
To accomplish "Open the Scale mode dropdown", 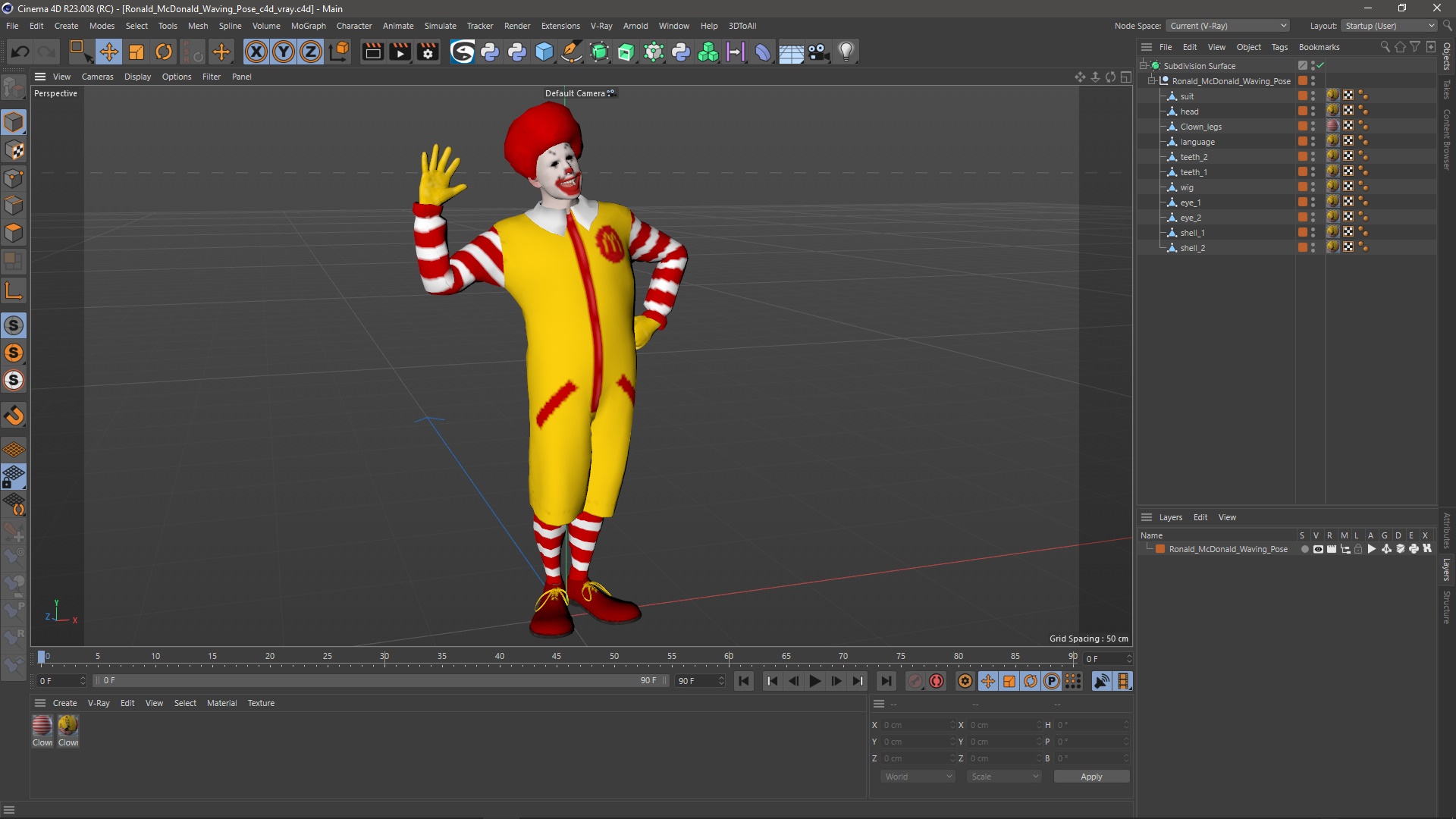I will tap(1004, 777).
